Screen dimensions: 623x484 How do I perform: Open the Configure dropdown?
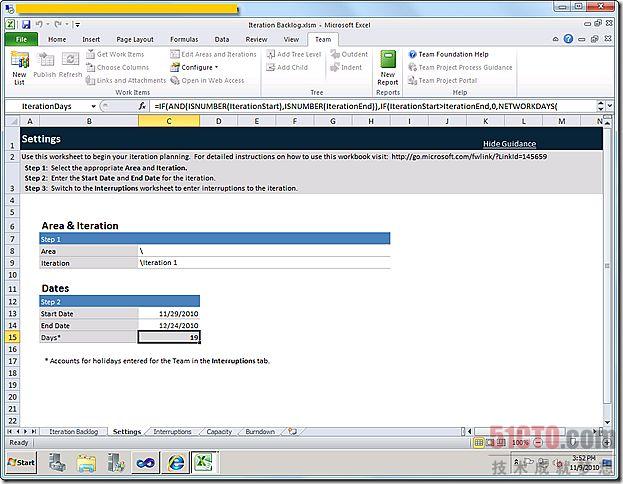(x=195, y=67)
